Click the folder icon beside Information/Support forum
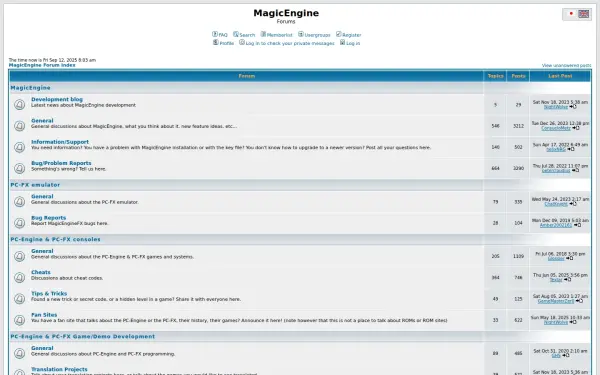600x375 pixels. click(x=20, y=147)
